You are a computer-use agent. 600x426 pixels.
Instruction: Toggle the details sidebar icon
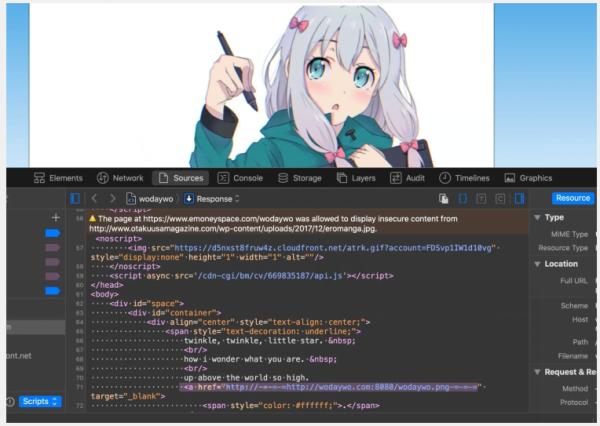[519, 199]
